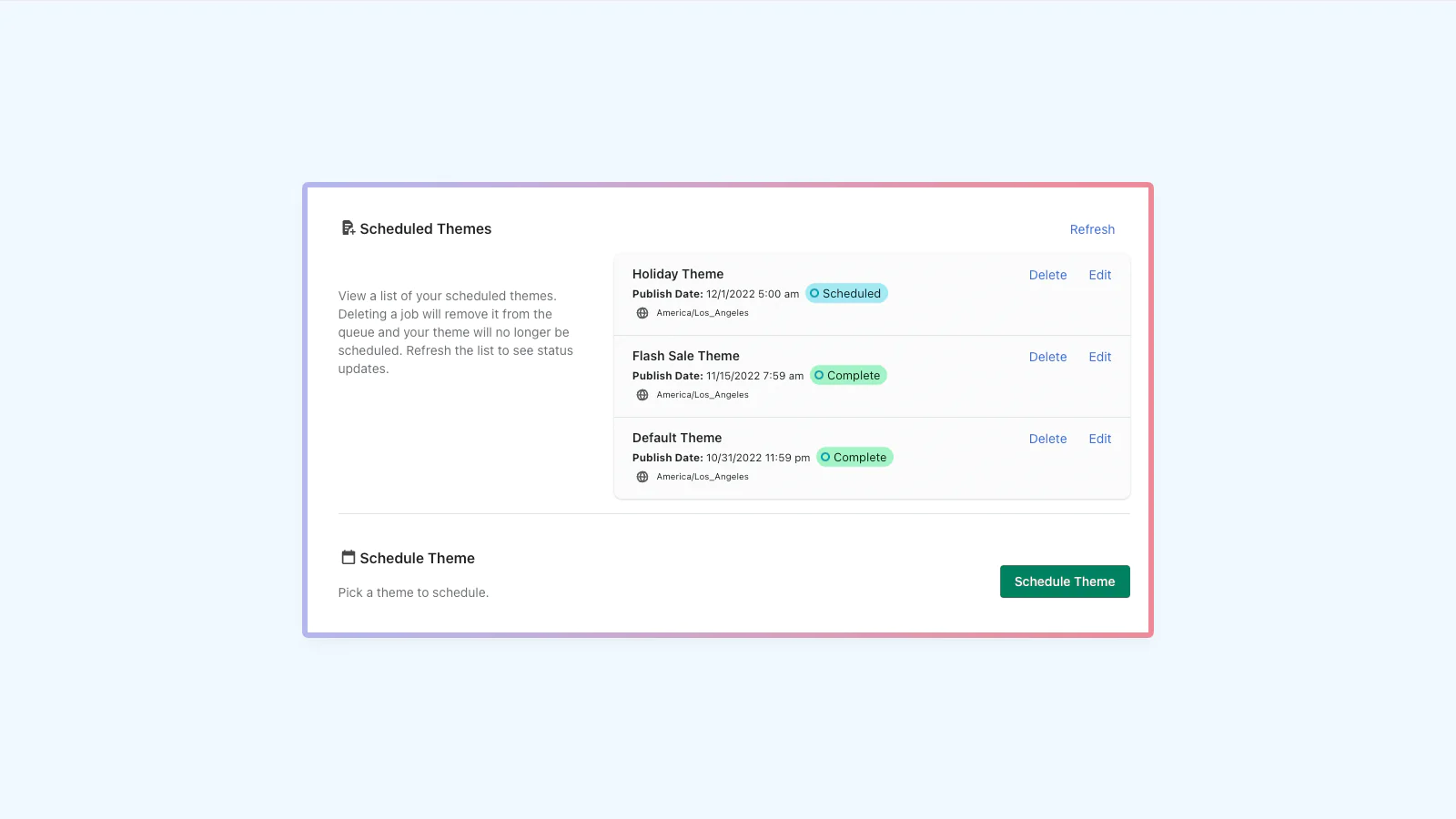Refresh the scheduled themes list
Image resolution: width=1456 pixels, height=819 pixels.
(x=1092, y=229)
